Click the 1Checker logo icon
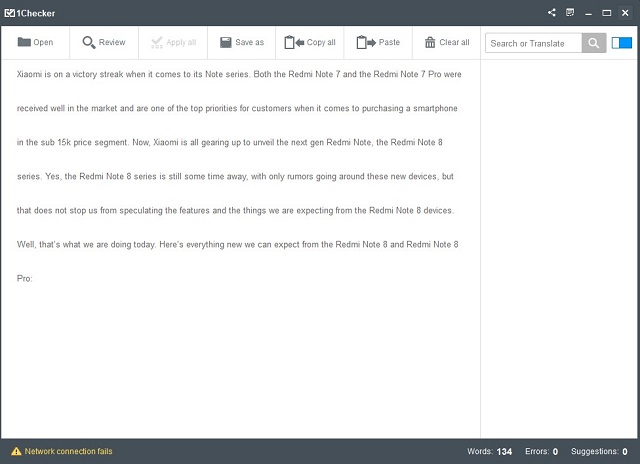Screen dimensions: 640x464 [x=9, y=13]
